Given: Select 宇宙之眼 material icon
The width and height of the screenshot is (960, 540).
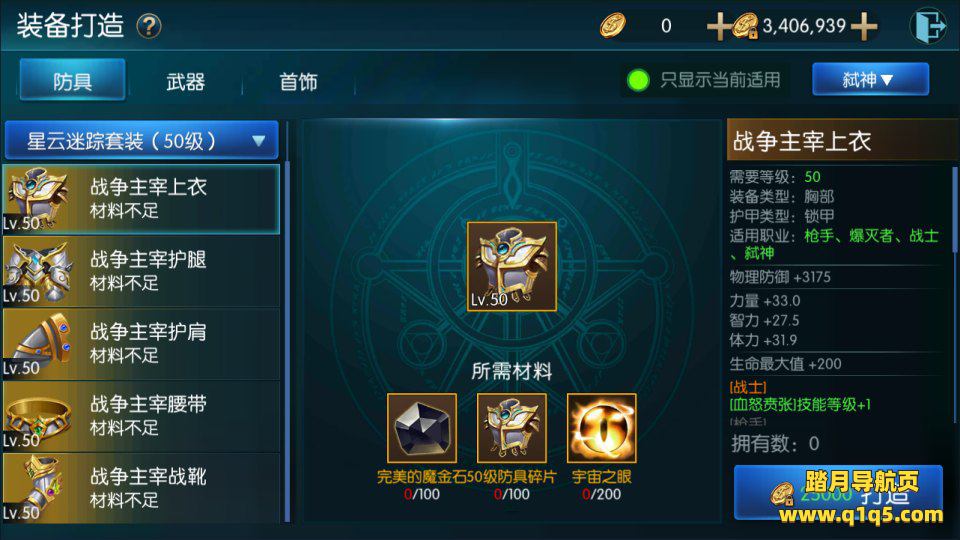Looking at the screenshot, I should coord(602,428).
